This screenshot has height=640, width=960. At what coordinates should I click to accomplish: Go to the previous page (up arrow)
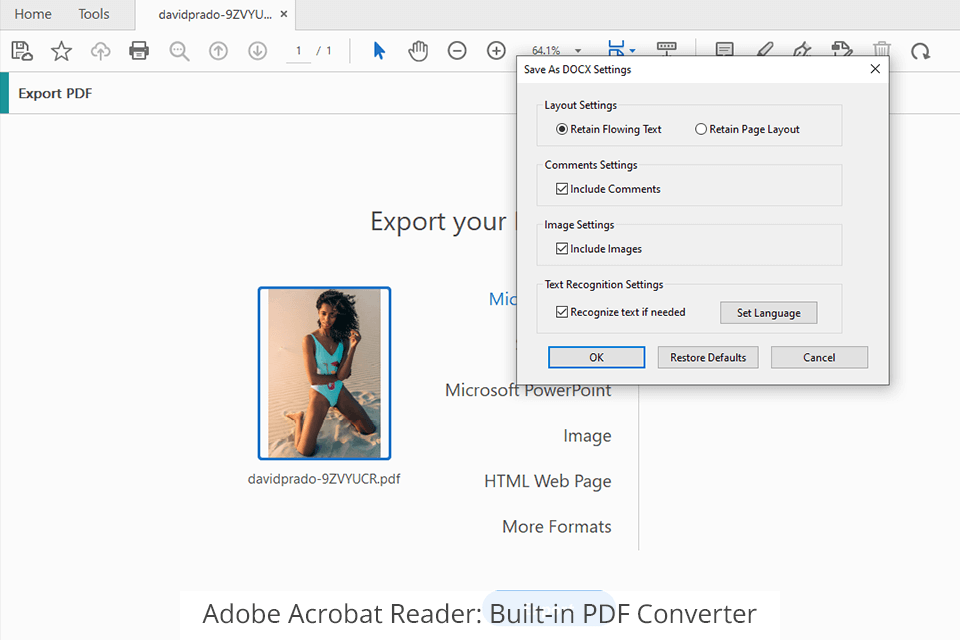[218, 51]
